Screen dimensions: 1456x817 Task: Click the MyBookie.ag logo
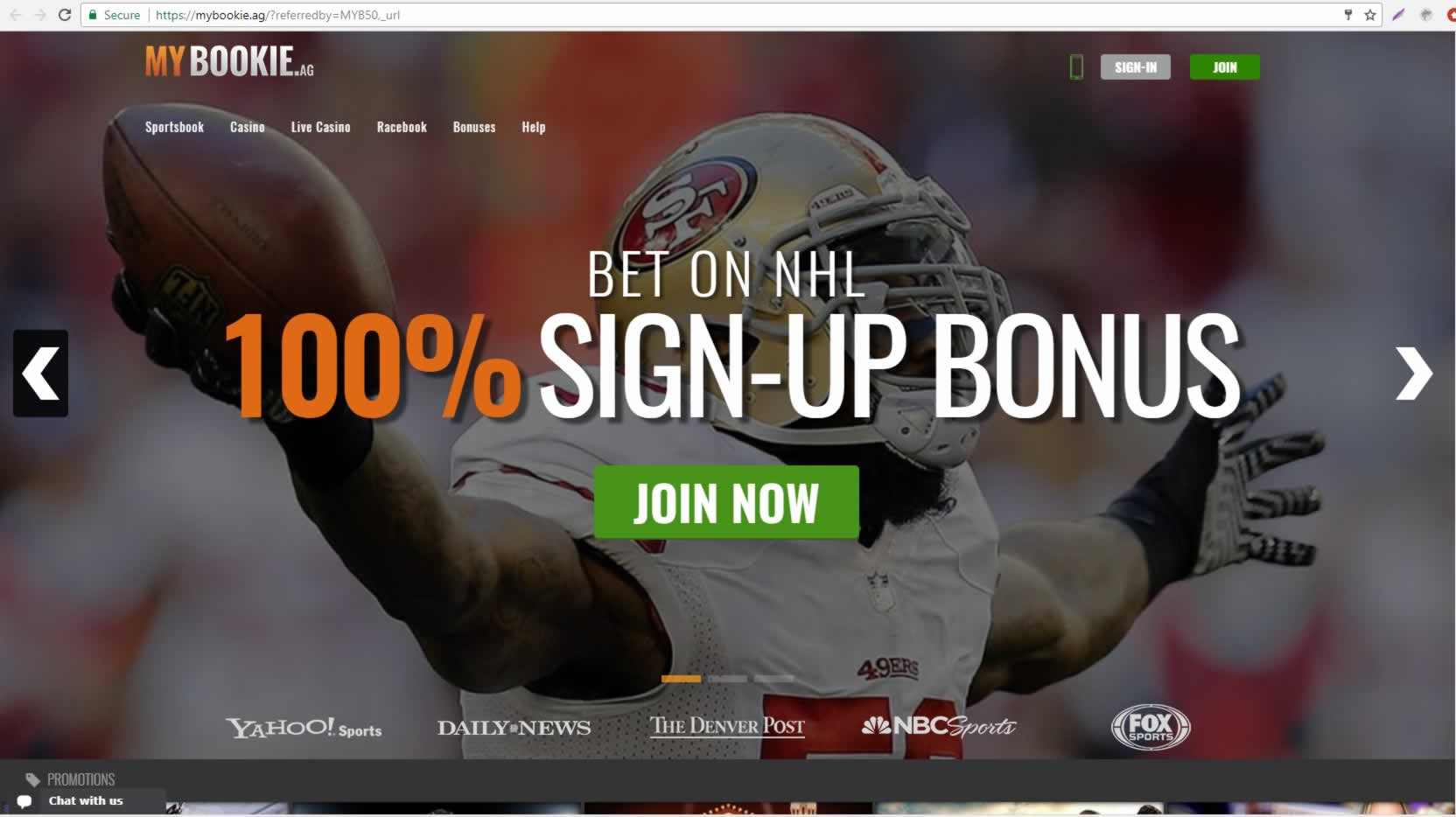pyautogui.click(x=229, y=61)
